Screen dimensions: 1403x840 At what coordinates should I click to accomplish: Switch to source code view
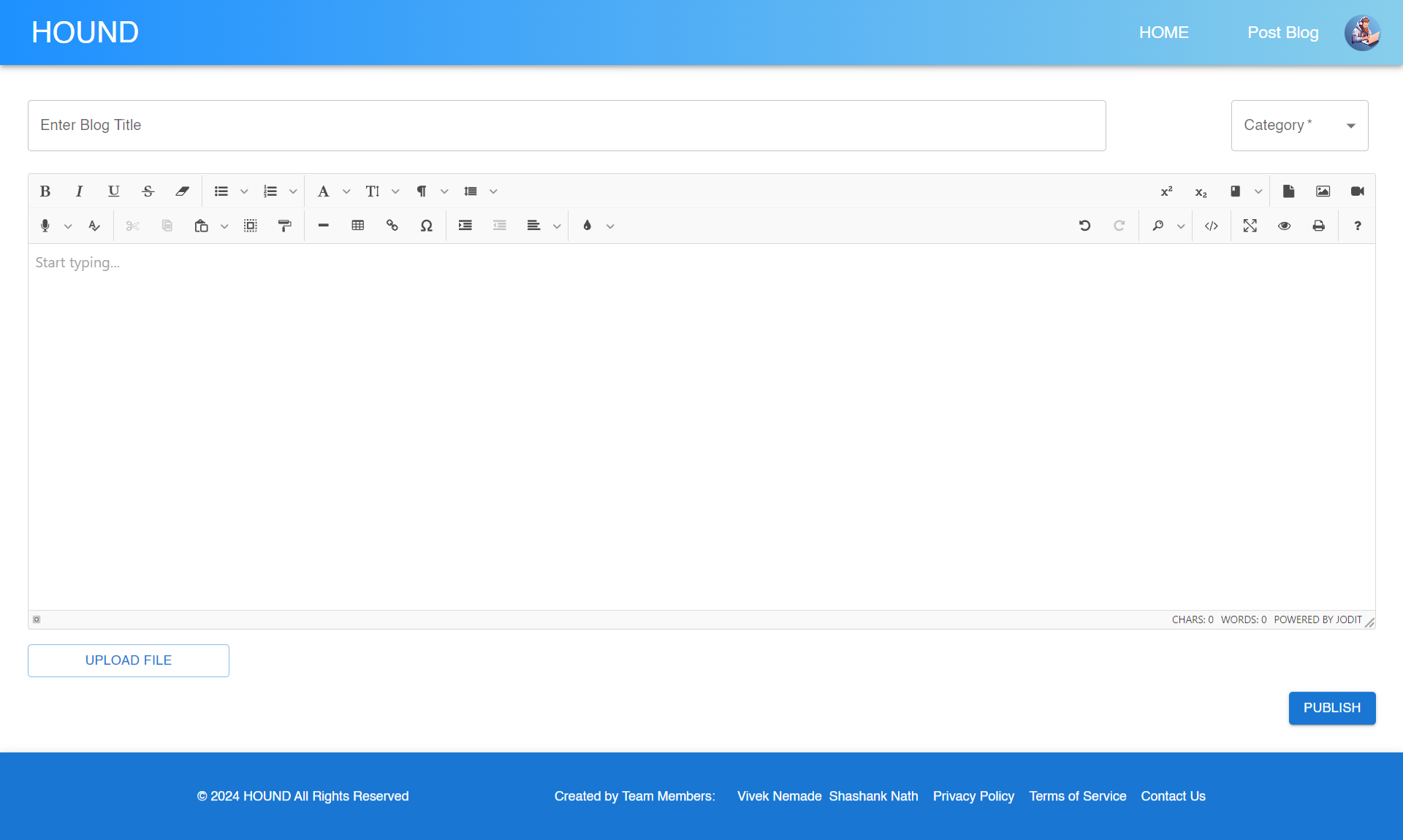pyautogui.click(x=1212, y=226)
